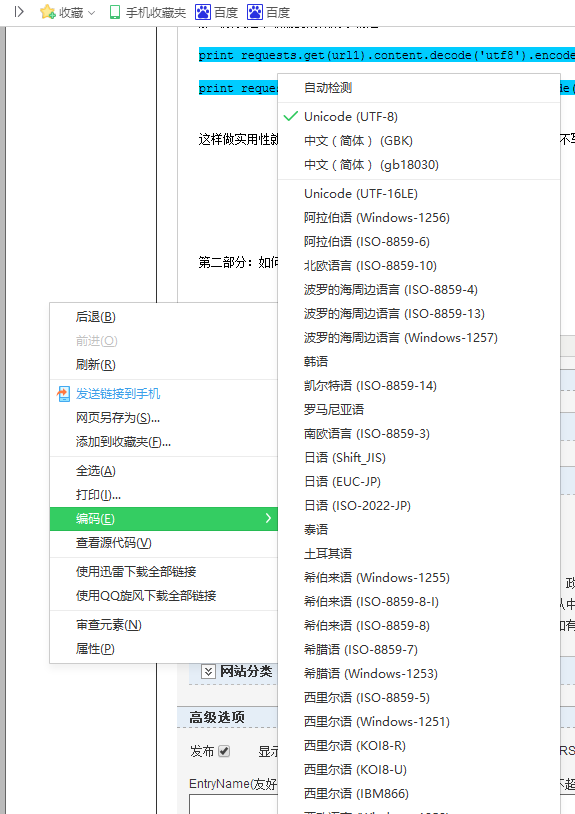Open the first 百度 paw bookmark
This screenshot has height=814, width=575.
click(x=216, y=12)
